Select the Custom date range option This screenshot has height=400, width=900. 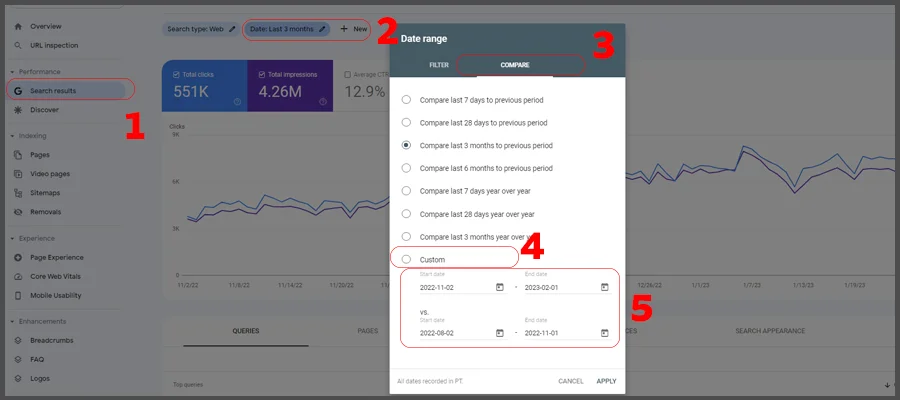click(x=406, y=259)
